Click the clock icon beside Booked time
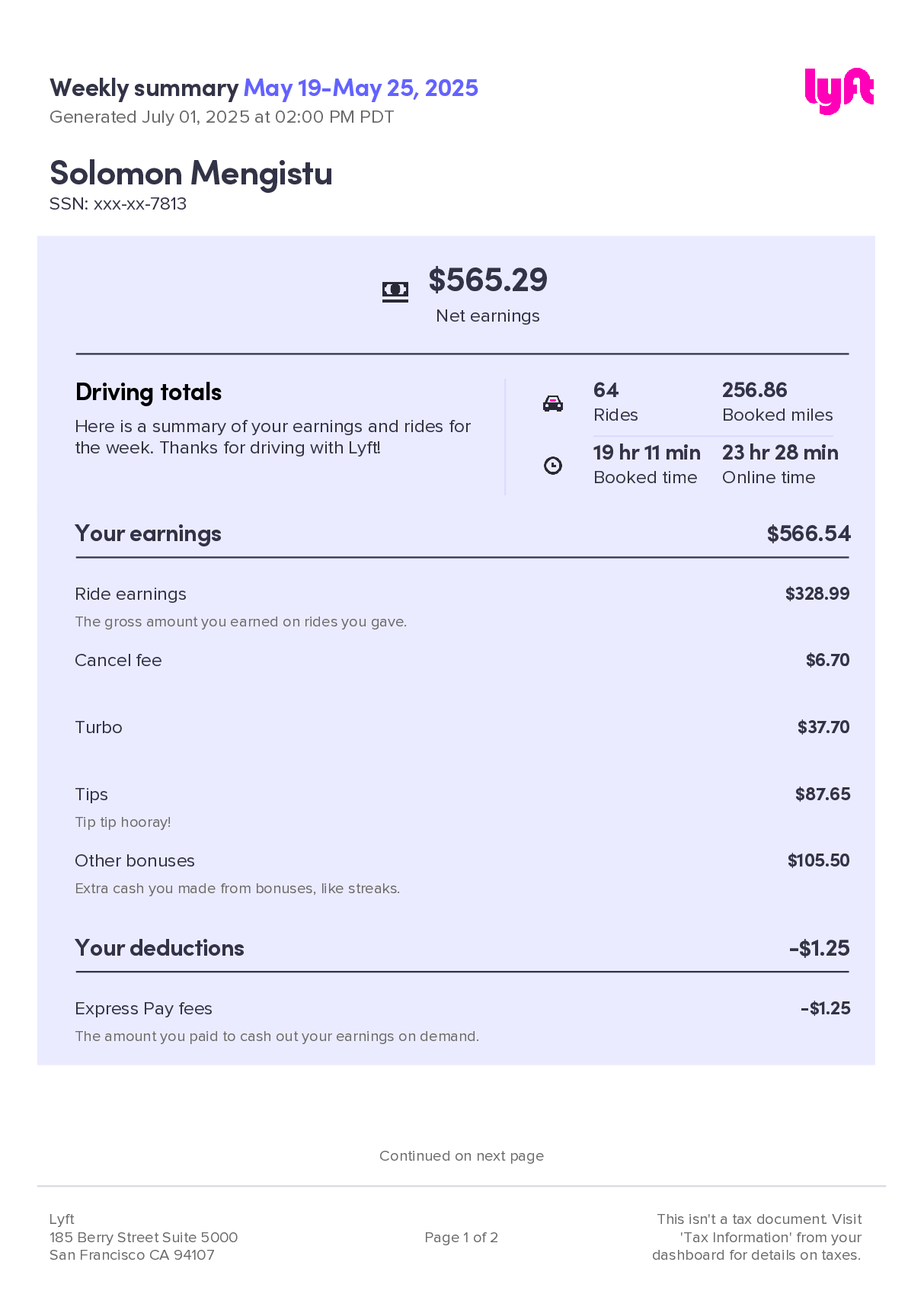 pos(553,465)
